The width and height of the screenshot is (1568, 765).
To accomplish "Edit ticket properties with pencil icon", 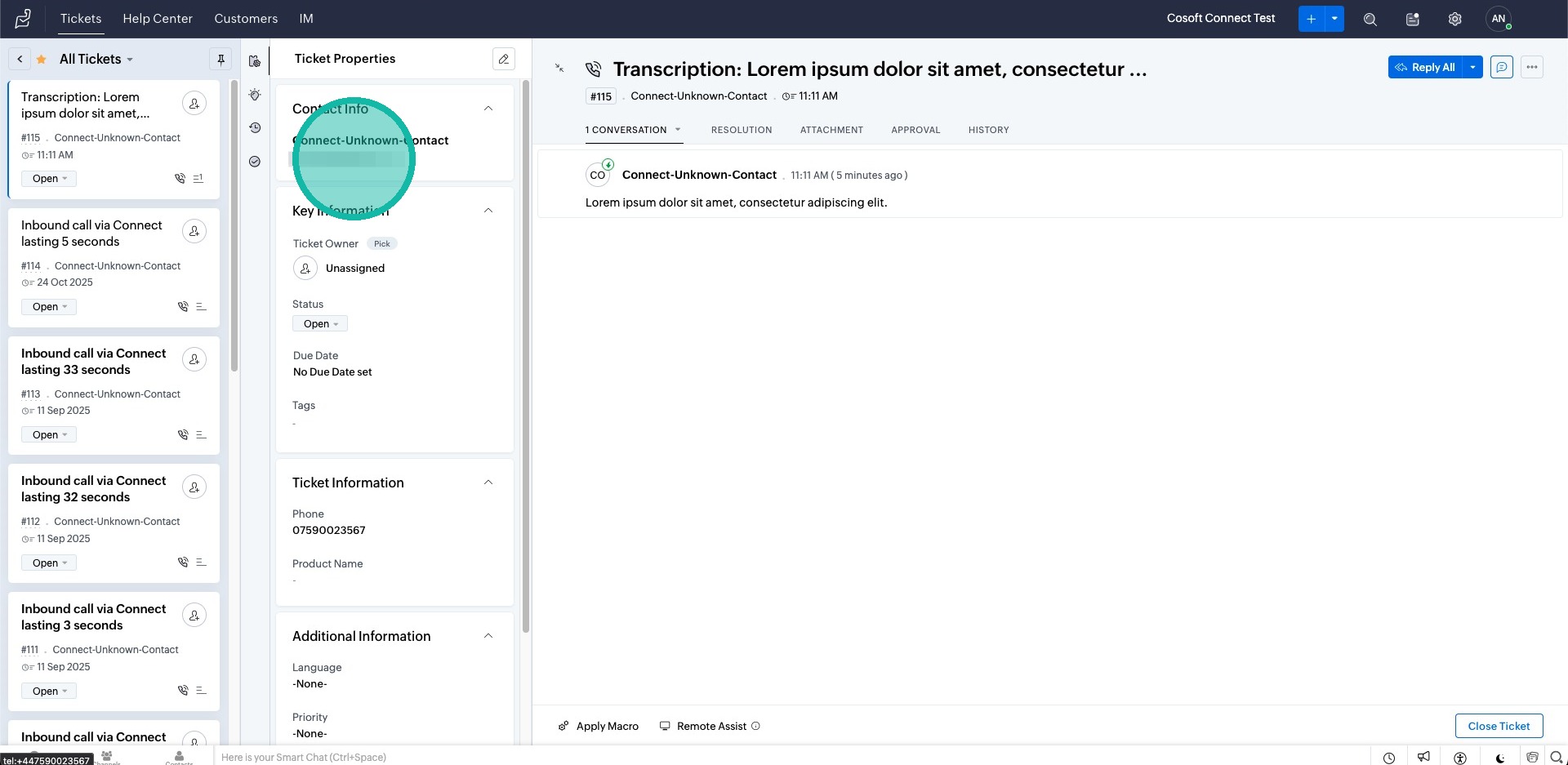I will coord(504,59).
